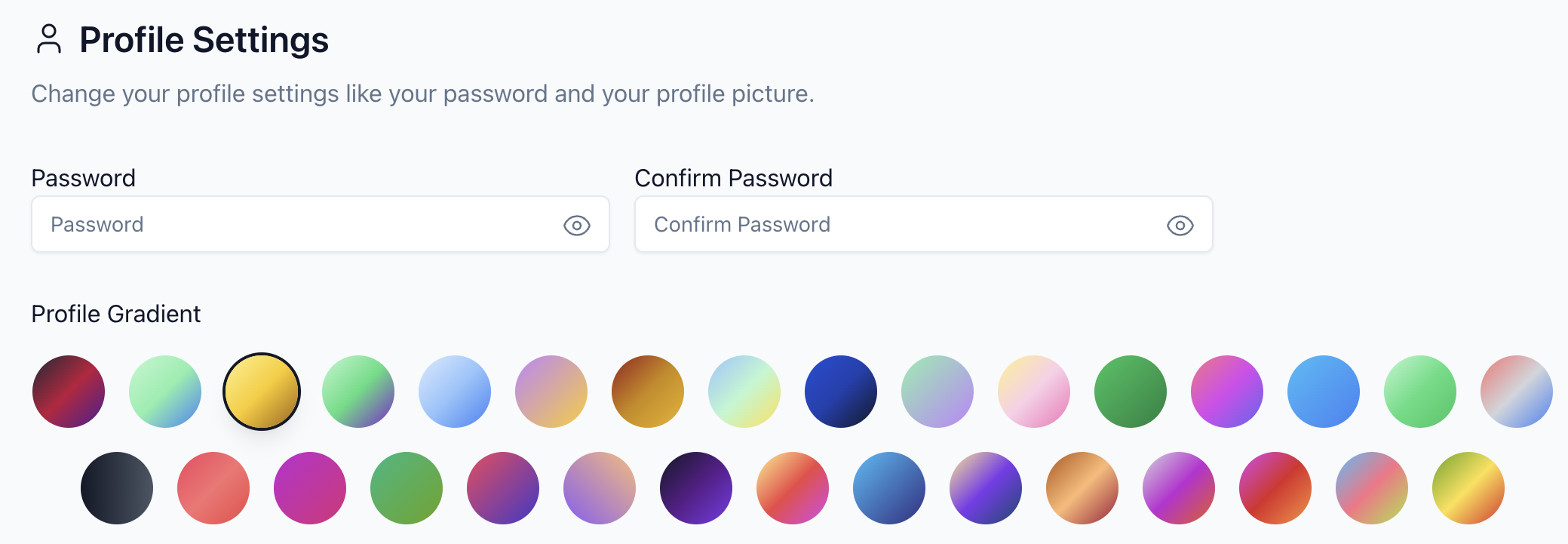Pick the pale pink-yellow pastel gradient swatch
The image size is (1568, 544).
(x=1034, y=392)
